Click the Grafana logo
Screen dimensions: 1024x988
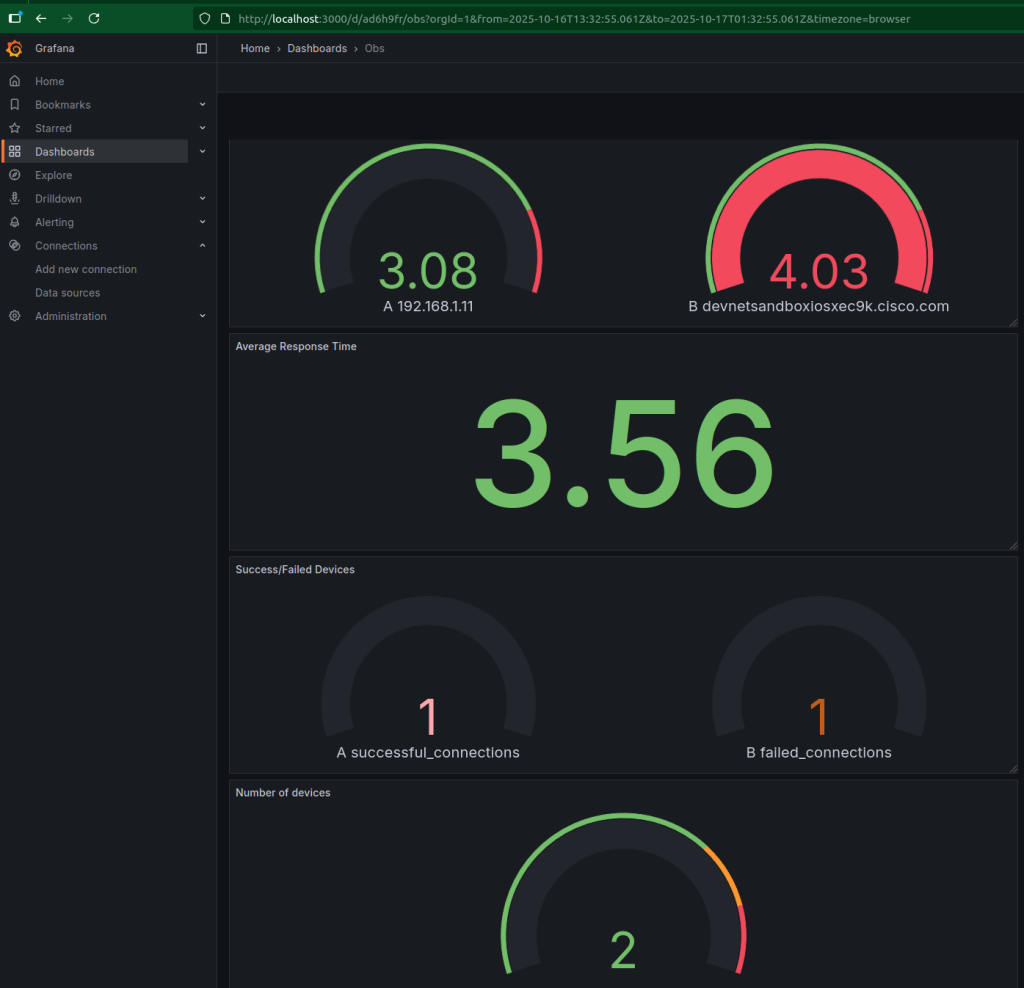tap(14, 48)
